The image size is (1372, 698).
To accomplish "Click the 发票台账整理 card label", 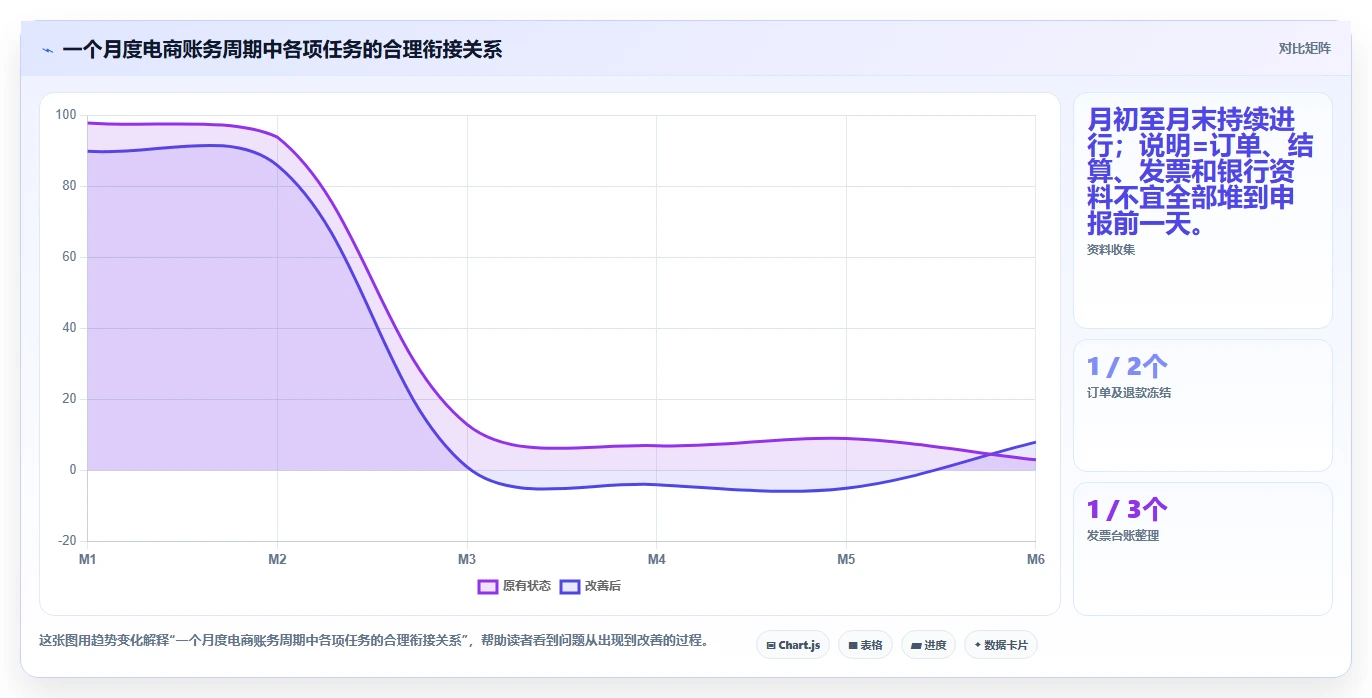I will pyautogui.click(x=1123, y=536).
